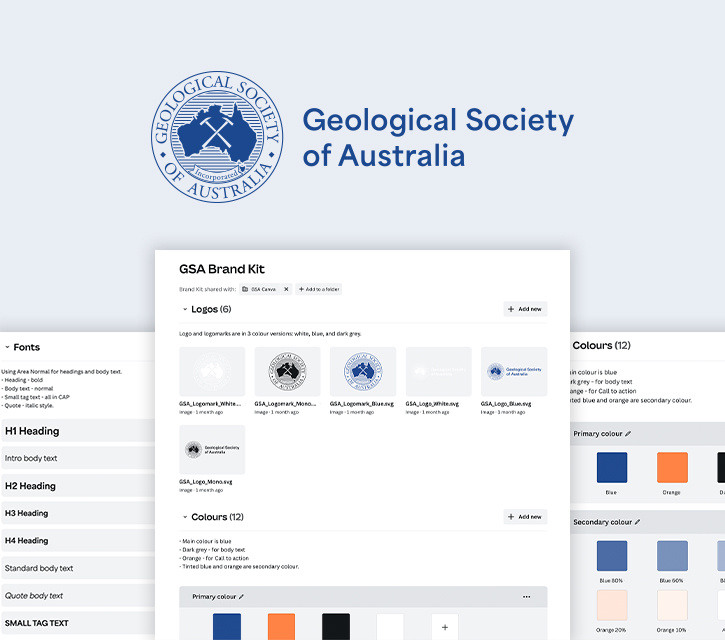Image resolution: width=725 pixels, height=640 pixels.
Task: Select Orange 20% swatch
Action: click(612, 605)
